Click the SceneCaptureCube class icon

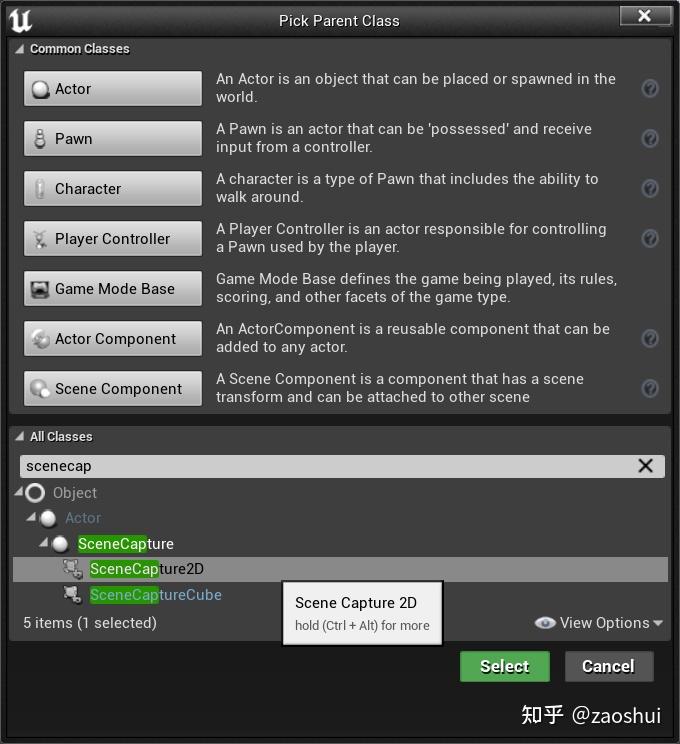tap(72, 595)
